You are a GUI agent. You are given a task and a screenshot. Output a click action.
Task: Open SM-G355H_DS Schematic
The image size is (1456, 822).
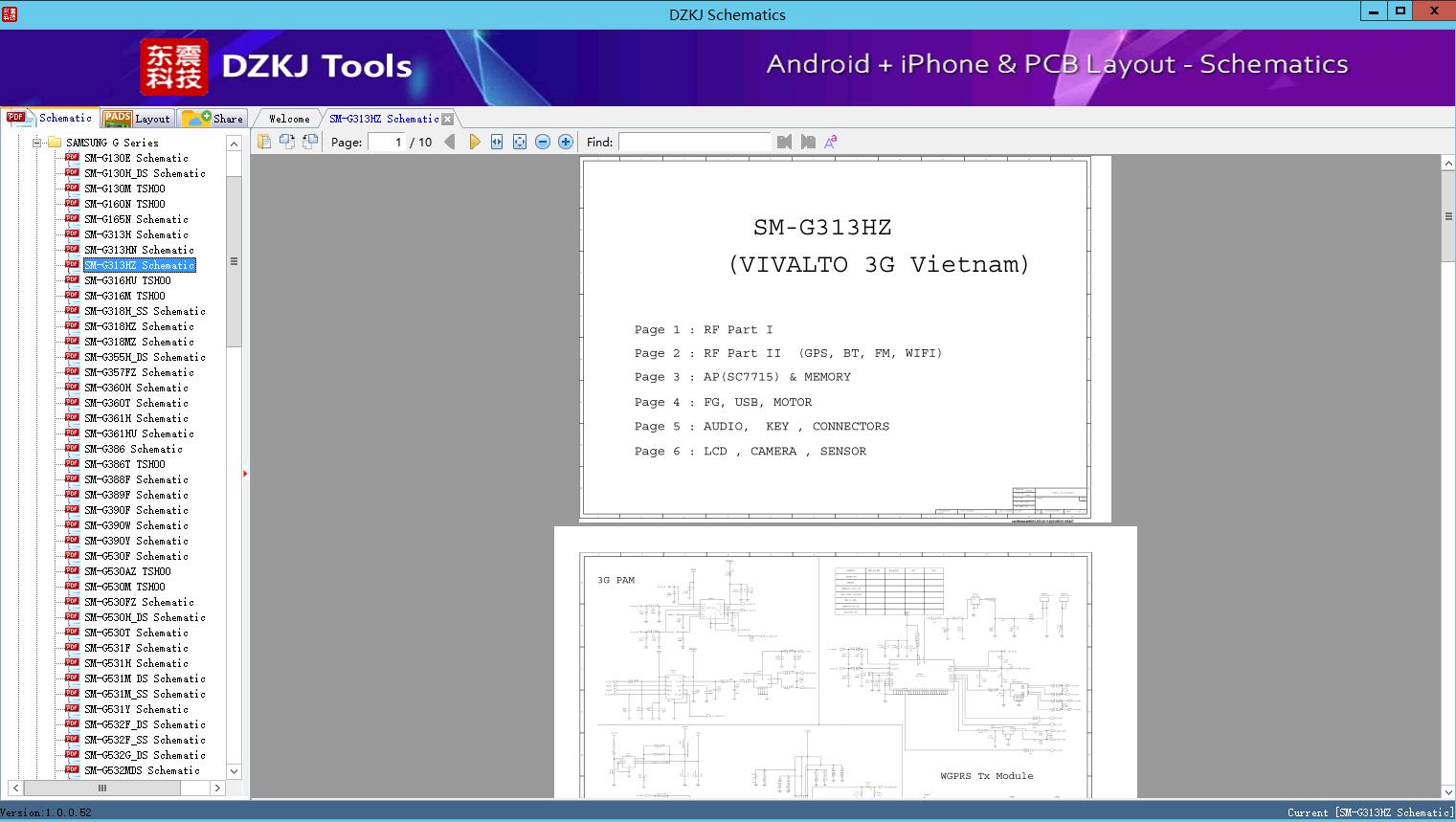145,357
